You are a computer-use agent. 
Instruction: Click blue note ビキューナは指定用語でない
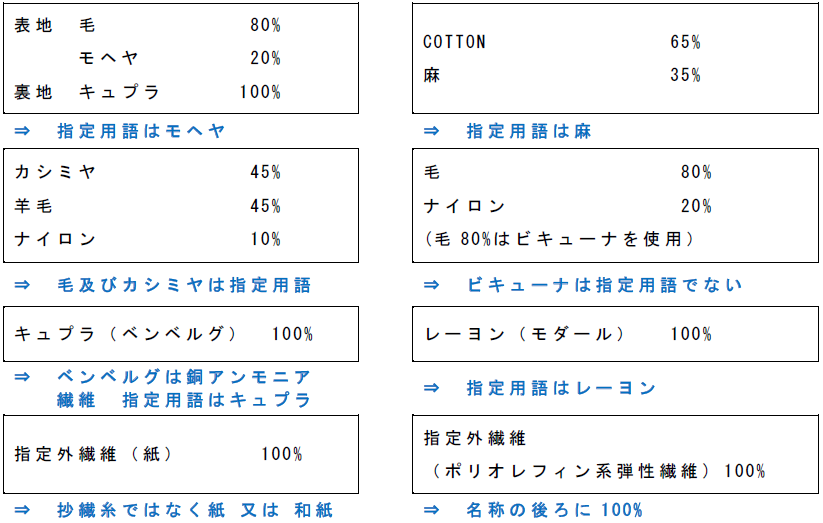tap(604, 285)
